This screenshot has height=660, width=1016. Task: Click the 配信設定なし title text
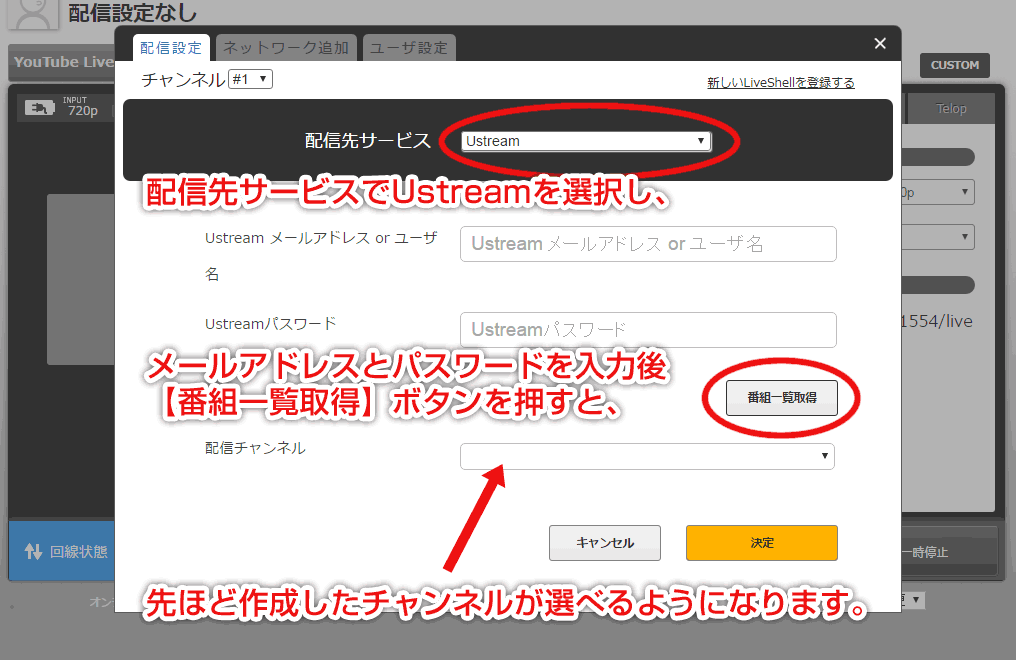pyautogui.click(x=132, y=13)
